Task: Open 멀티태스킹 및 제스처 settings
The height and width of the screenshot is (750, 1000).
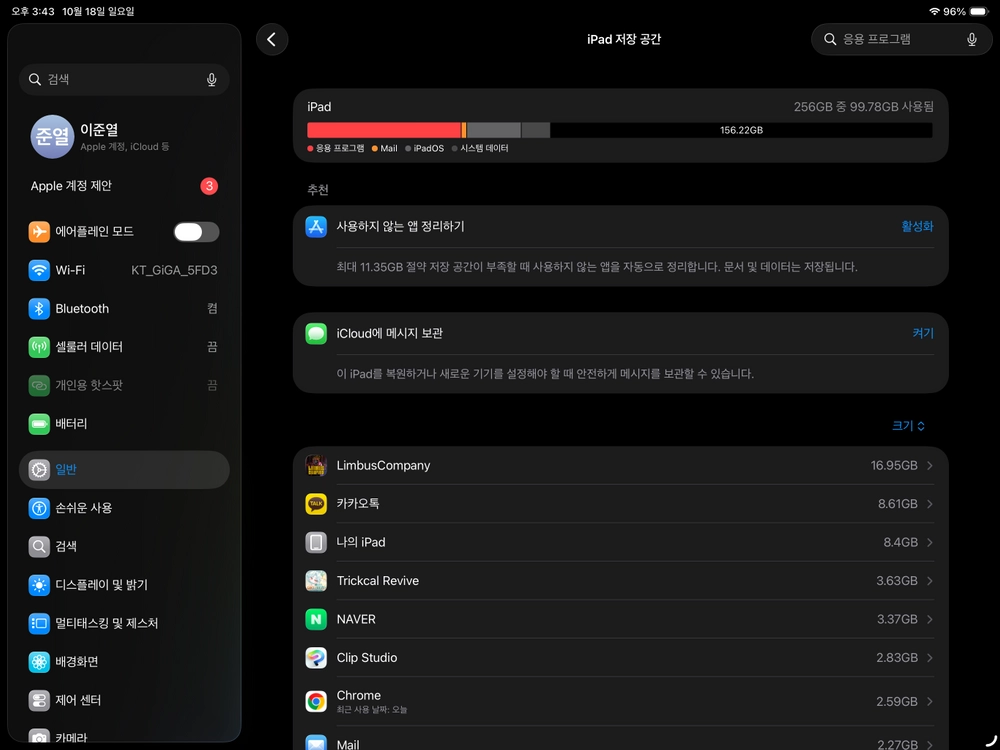Action: coord(124,623)
